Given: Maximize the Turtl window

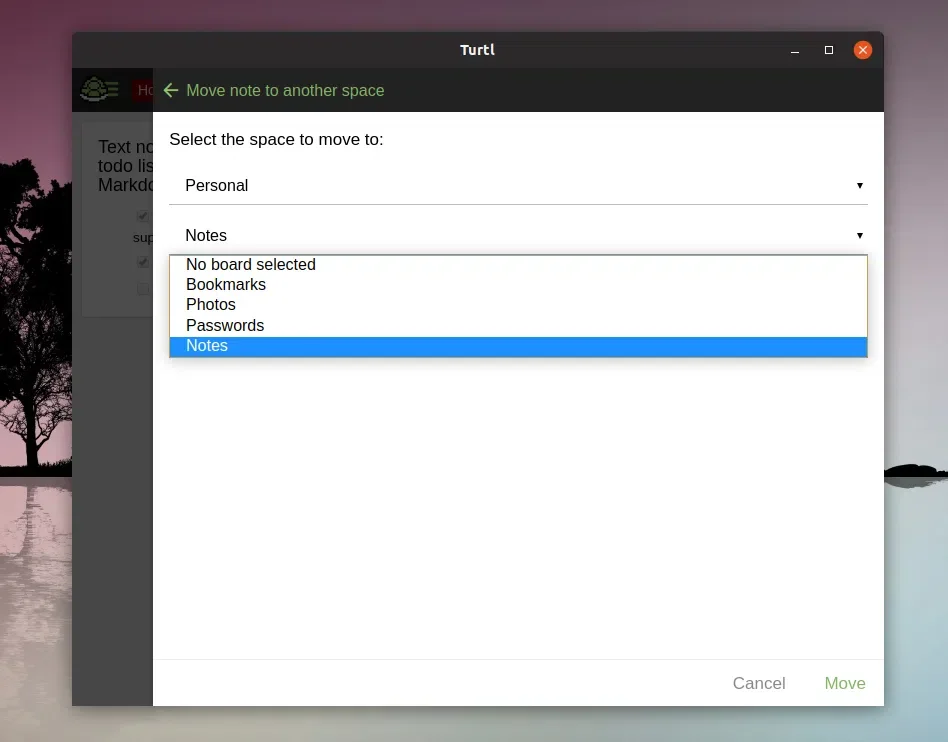Looking at the screenshot, I should (829, 50).
